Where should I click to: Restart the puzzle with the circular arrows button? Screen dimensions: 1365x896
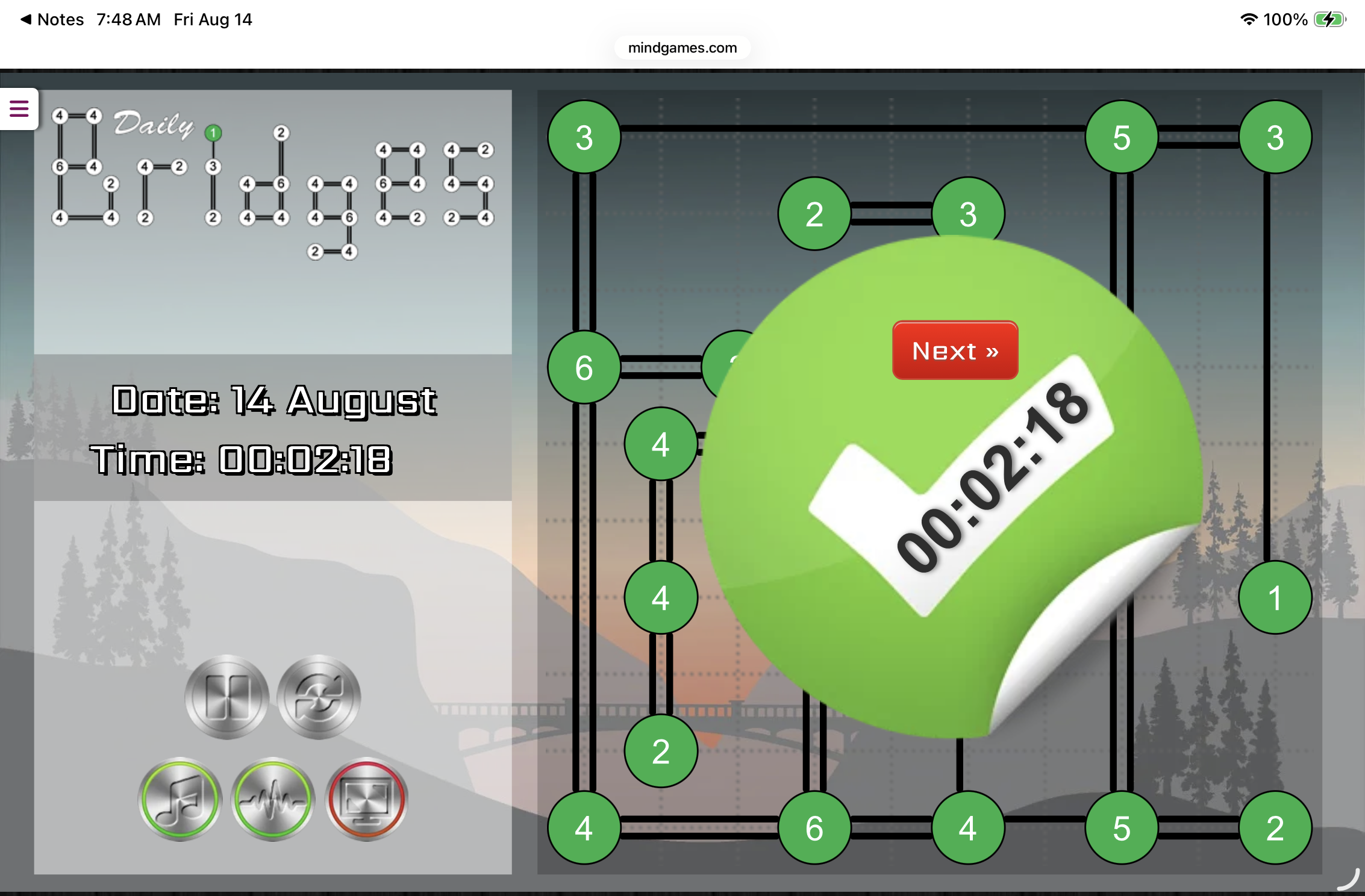click(x=319, y=697)
